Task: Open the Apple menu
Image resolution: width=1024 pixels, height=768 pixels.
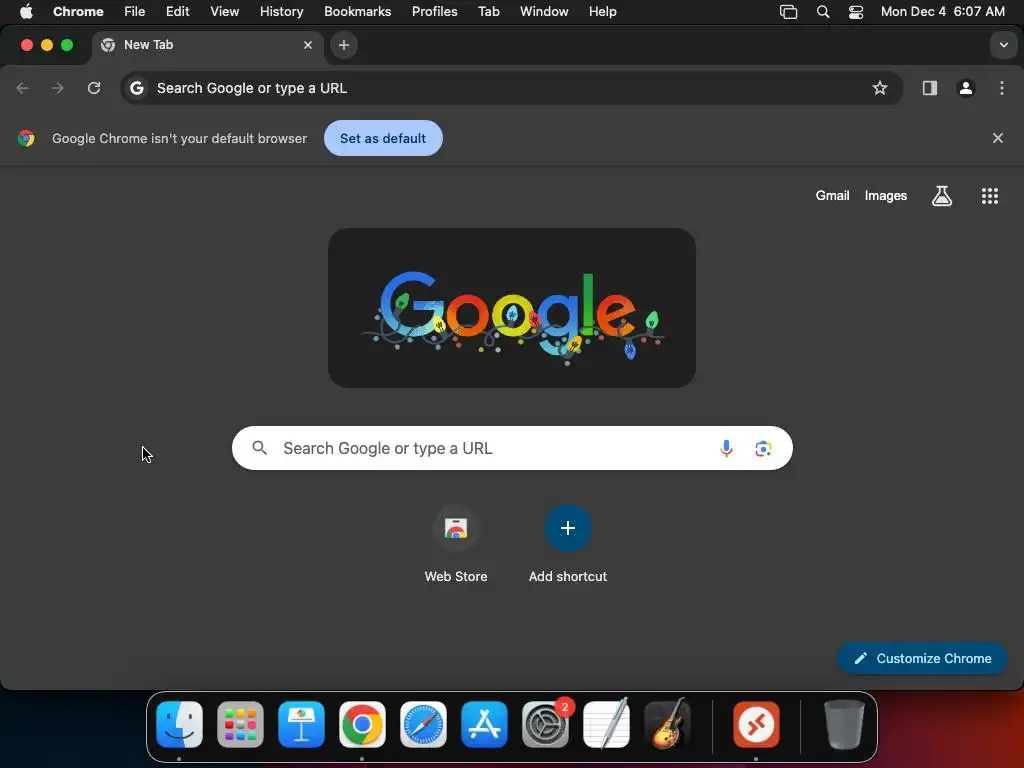Action: (x=26, y=12)
